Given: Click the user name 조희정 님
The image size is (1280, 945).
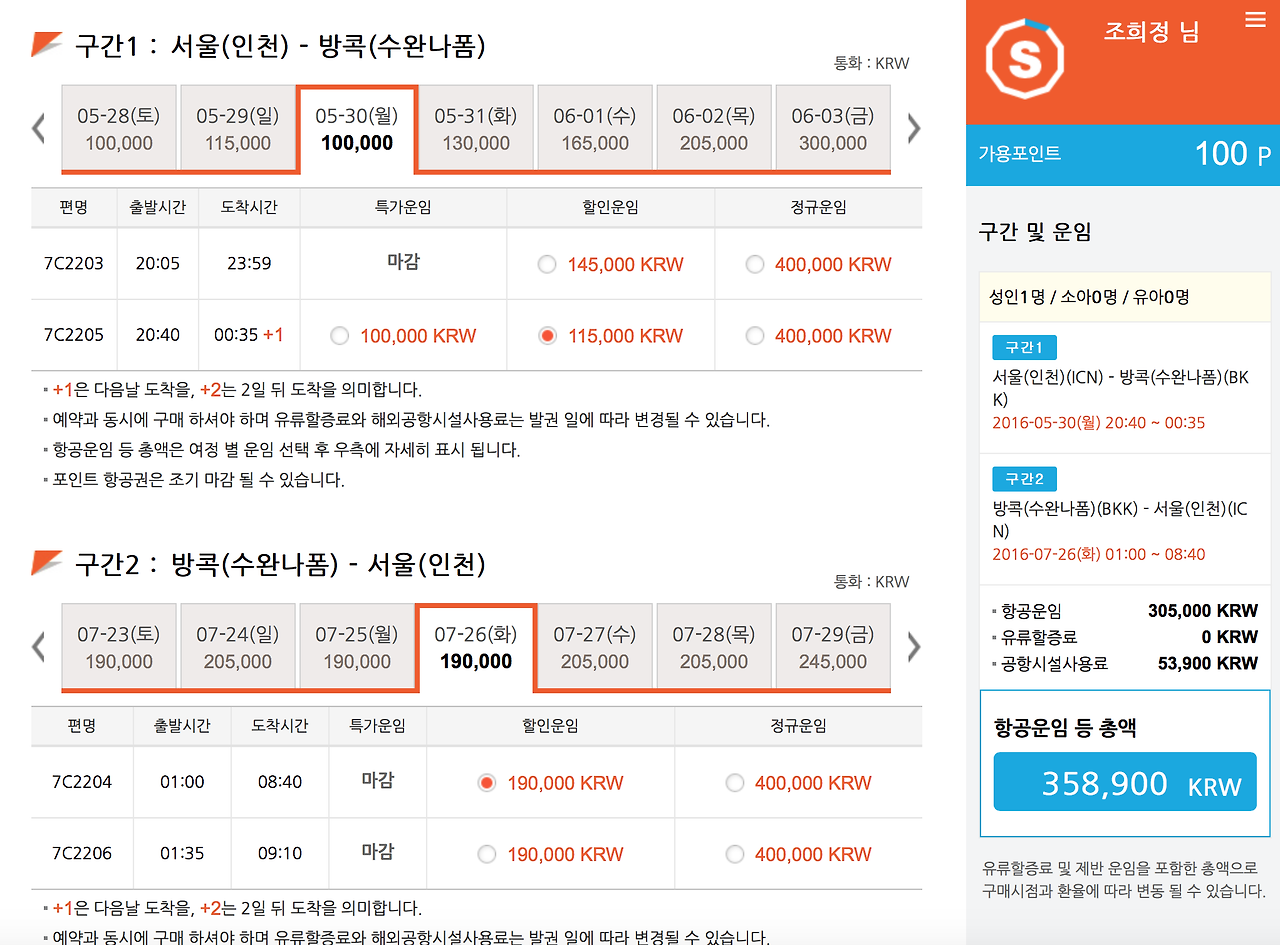Looking at the screenshot, I should 1151,31.
